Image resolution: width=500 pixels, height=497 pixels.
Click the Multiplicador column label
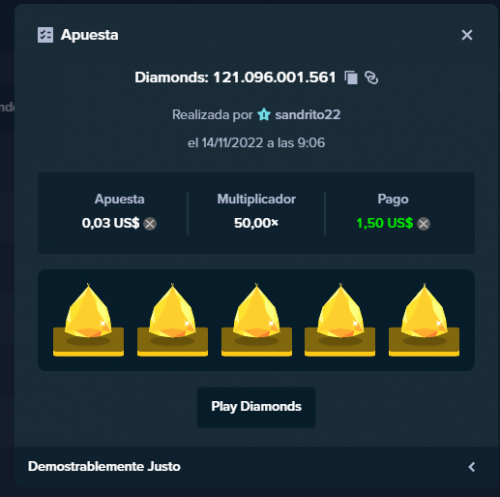coord(256,199)
